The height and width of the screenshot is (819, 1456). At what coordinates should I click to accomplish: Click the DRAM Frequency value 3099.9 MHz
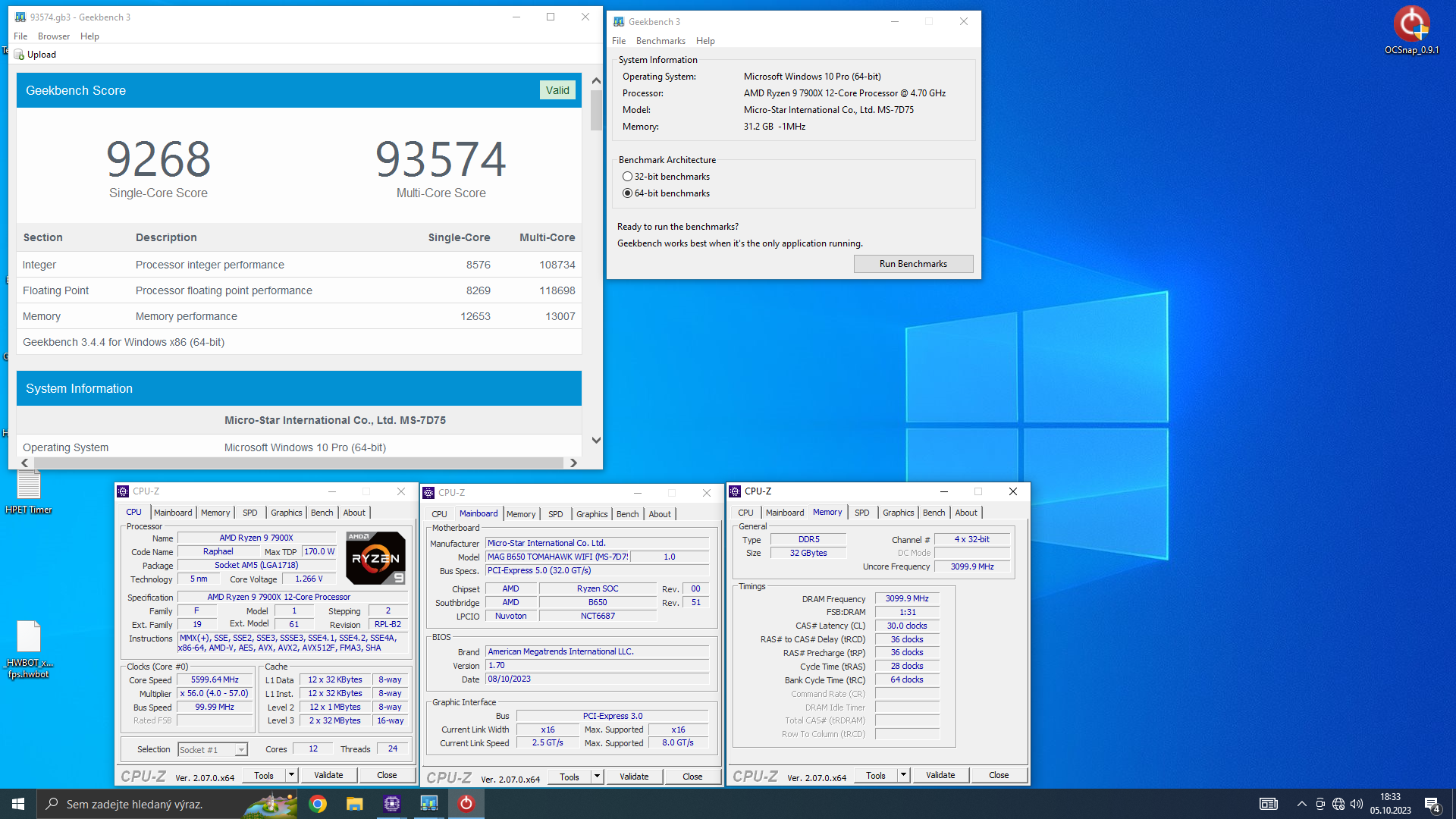click(907, 599)
